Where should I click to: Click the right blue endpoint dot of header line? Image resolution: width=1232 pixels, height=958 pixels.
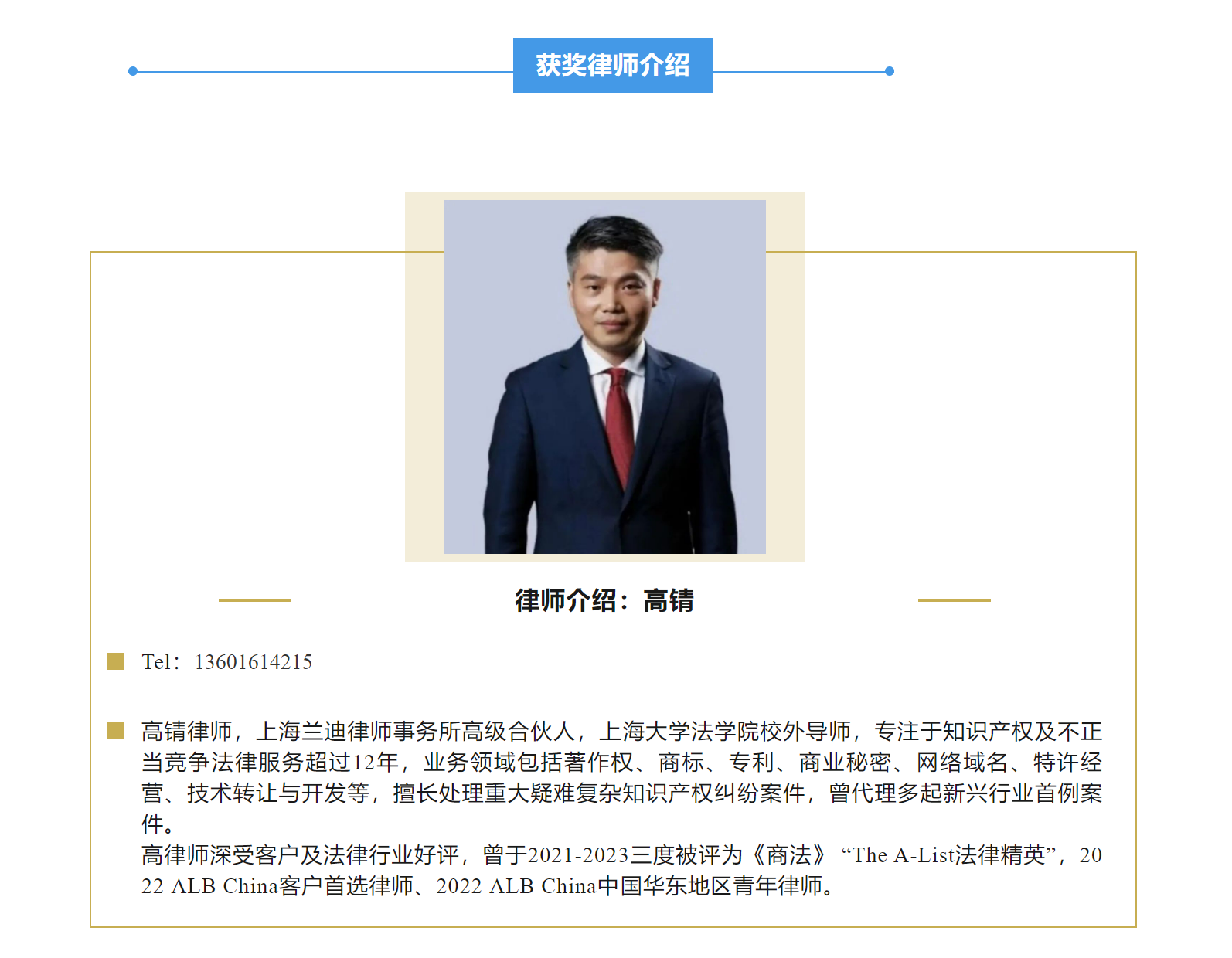coord(890,71)
